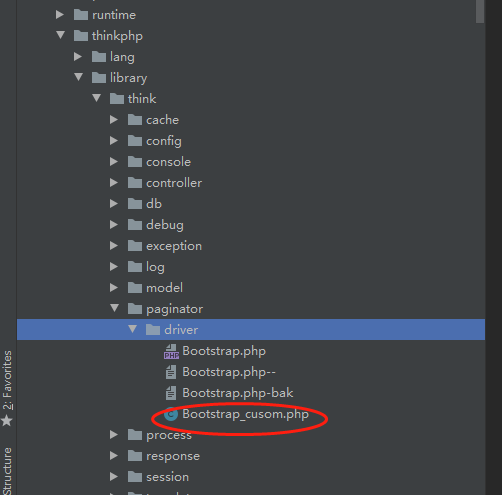Collapse the driver folder arrow

point(133,329)
